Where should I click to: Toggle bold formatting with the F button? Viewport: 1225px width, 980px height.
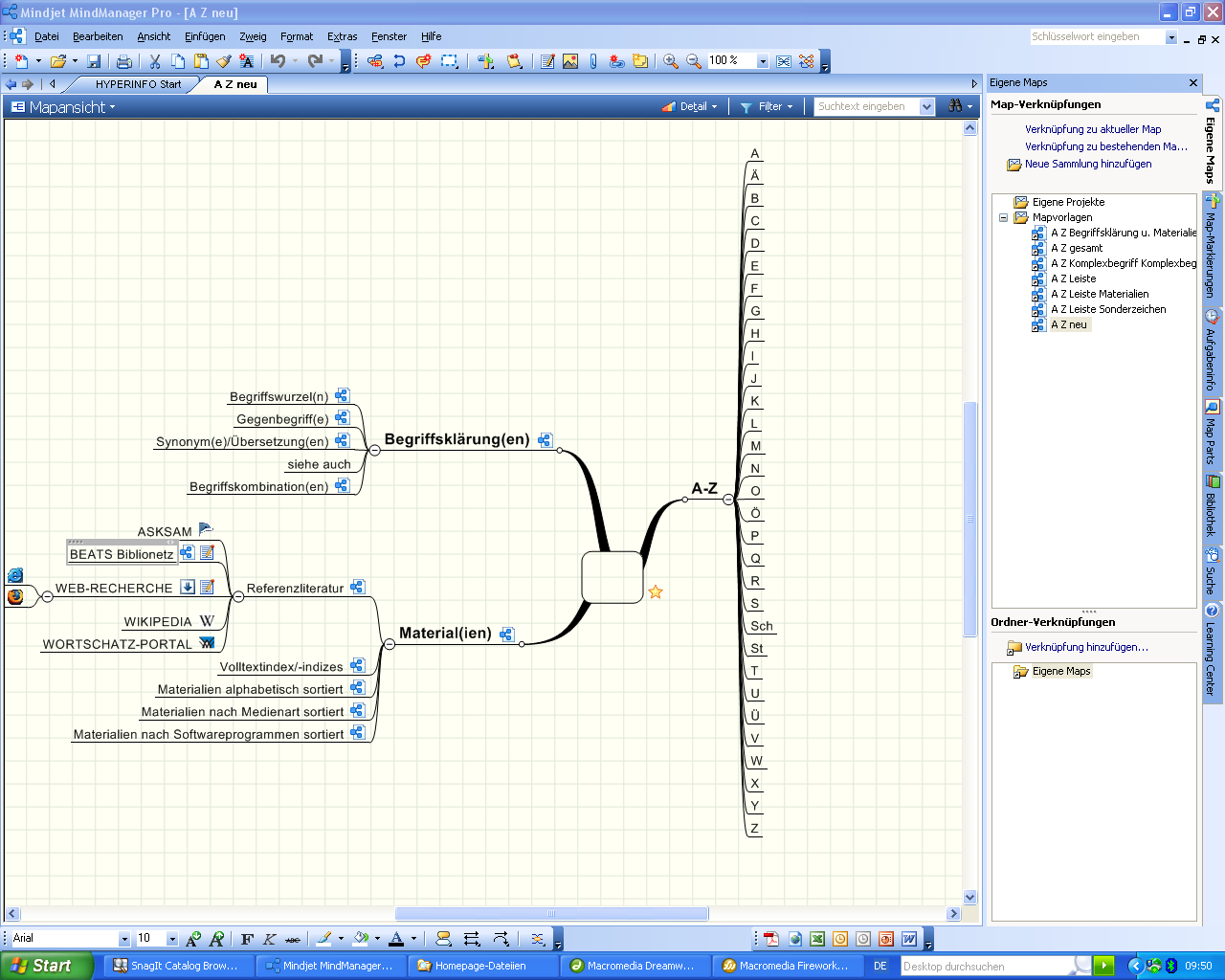(x=247, y=939)
